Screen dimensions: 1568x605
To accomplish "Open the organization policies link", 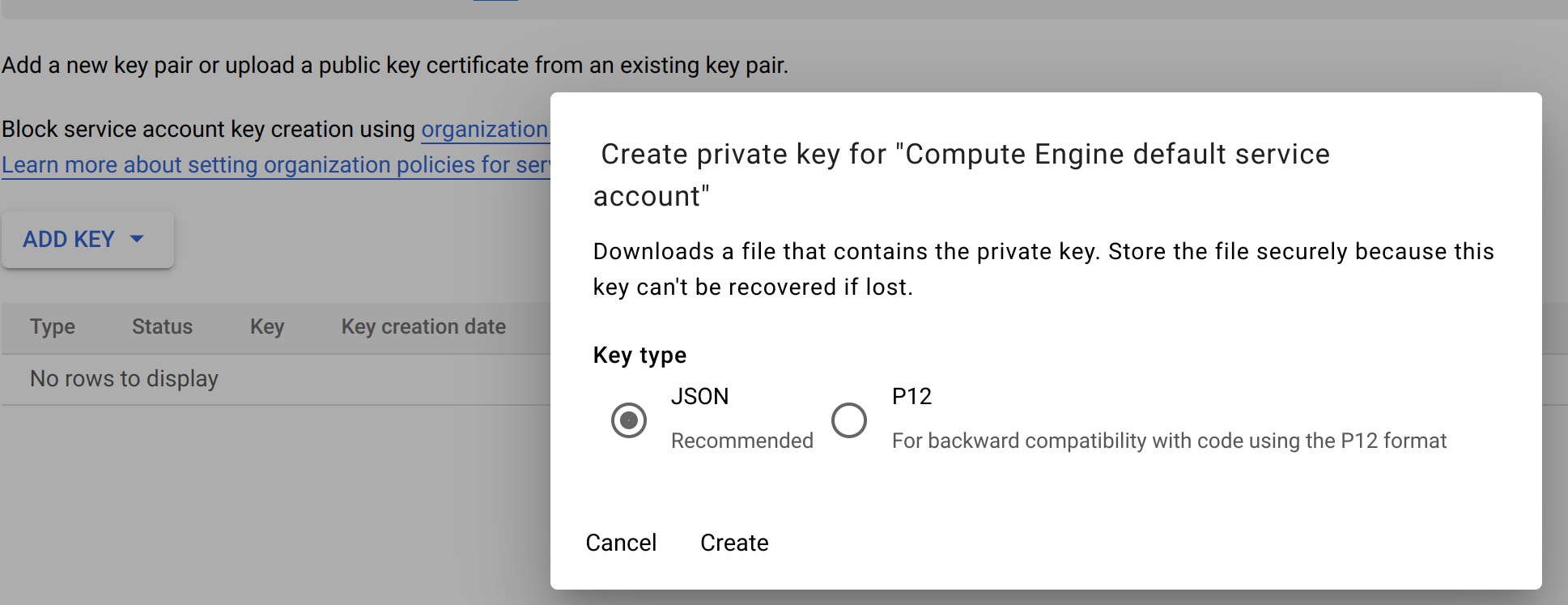I will point(484,130).
